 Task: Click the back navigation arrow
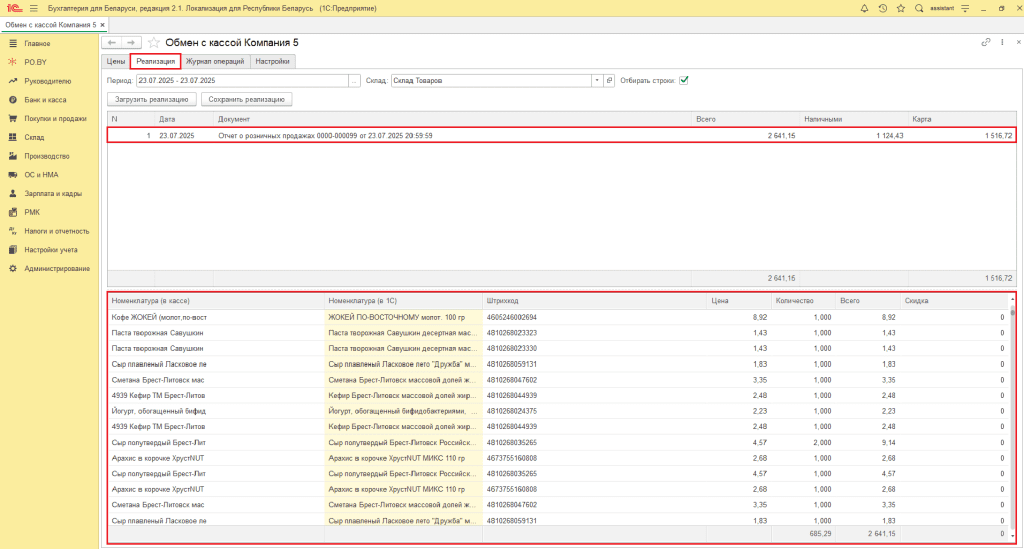click(112, 42)
